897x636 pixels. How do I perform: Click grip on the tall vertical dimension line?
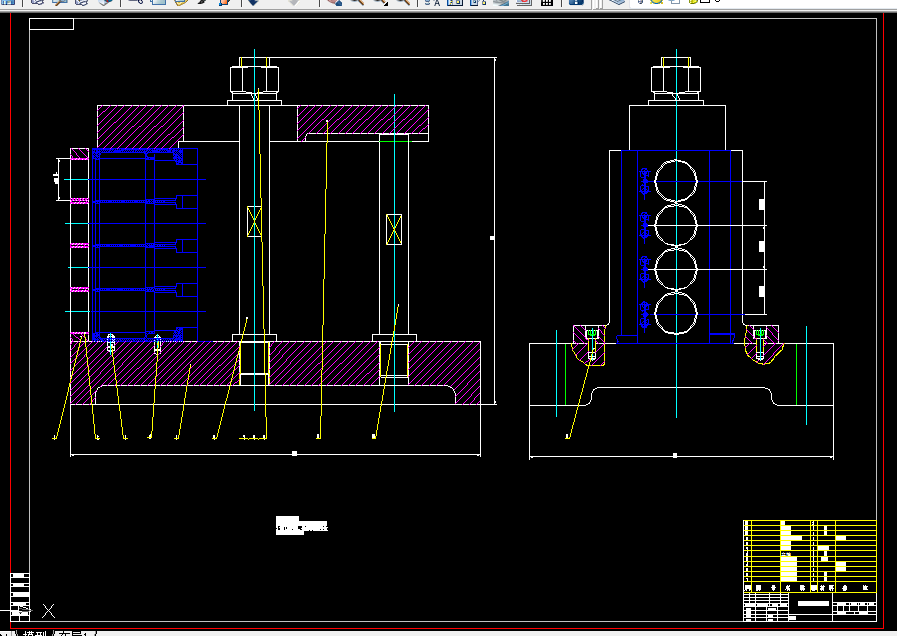click(x=492, y=237)
